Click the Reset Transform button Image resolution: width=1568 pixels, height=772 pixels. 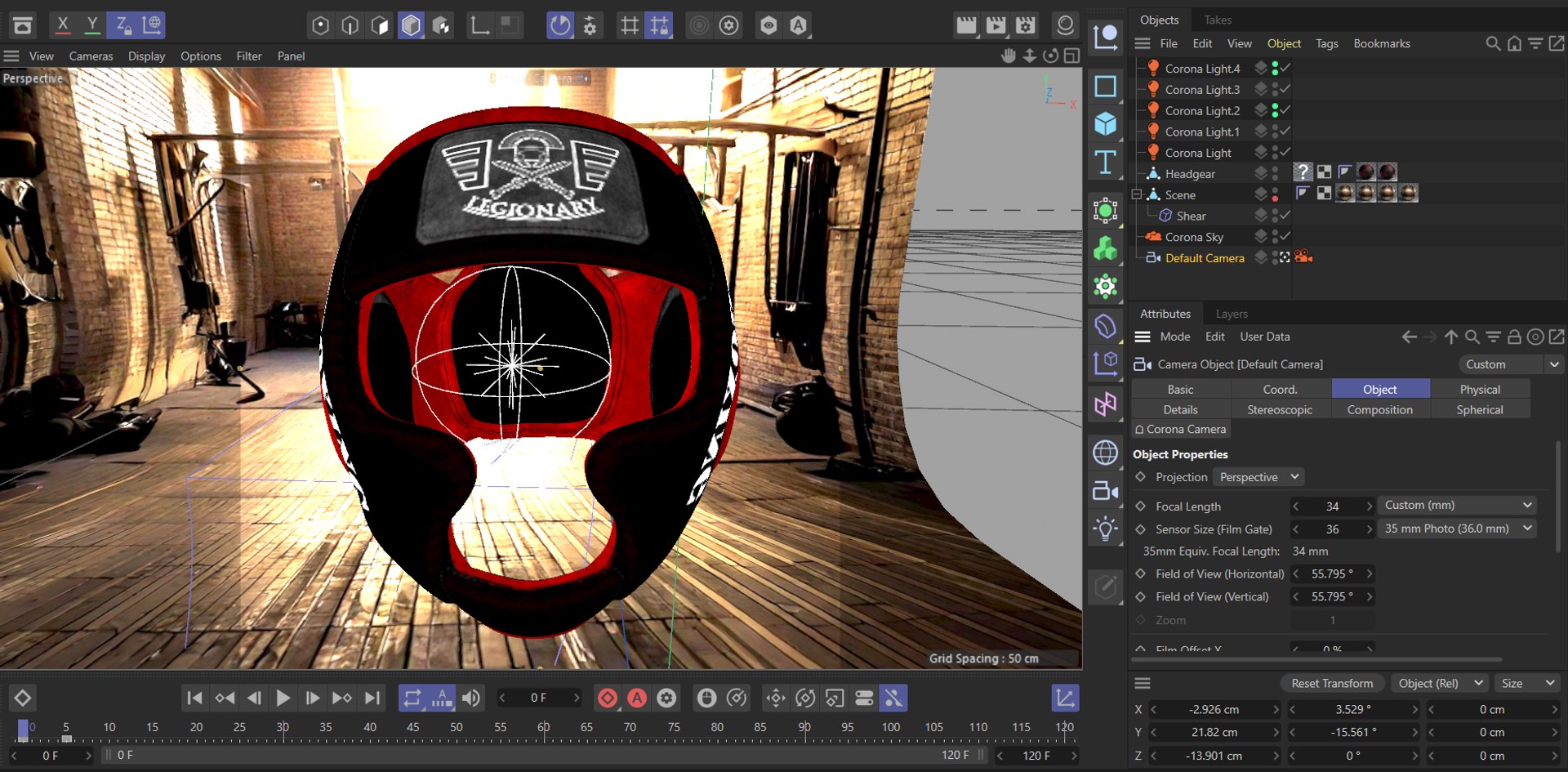[x=1332, y=683]
